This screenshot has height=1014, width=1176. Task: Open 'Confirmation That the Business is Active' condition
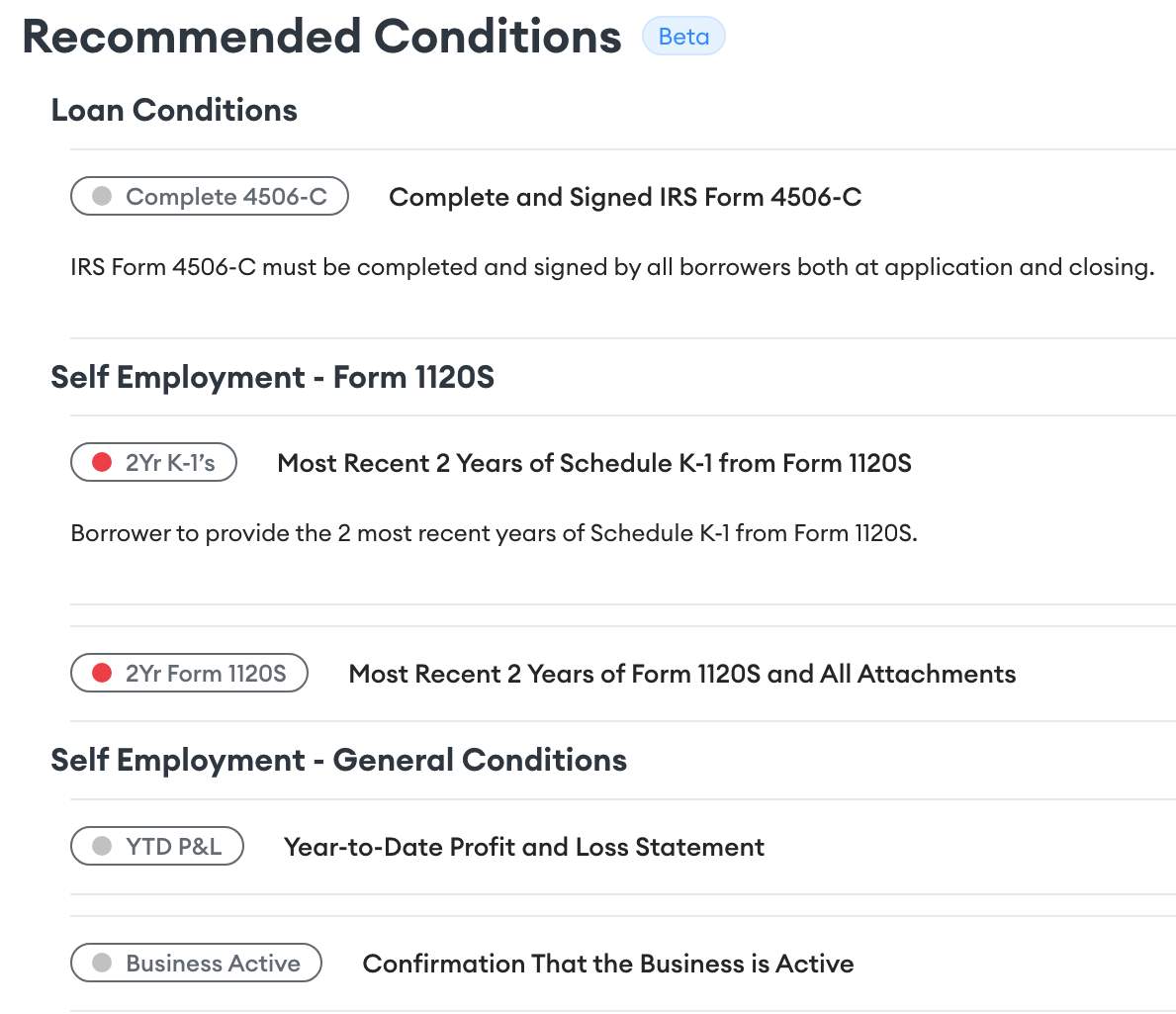(x=608, y=964)
